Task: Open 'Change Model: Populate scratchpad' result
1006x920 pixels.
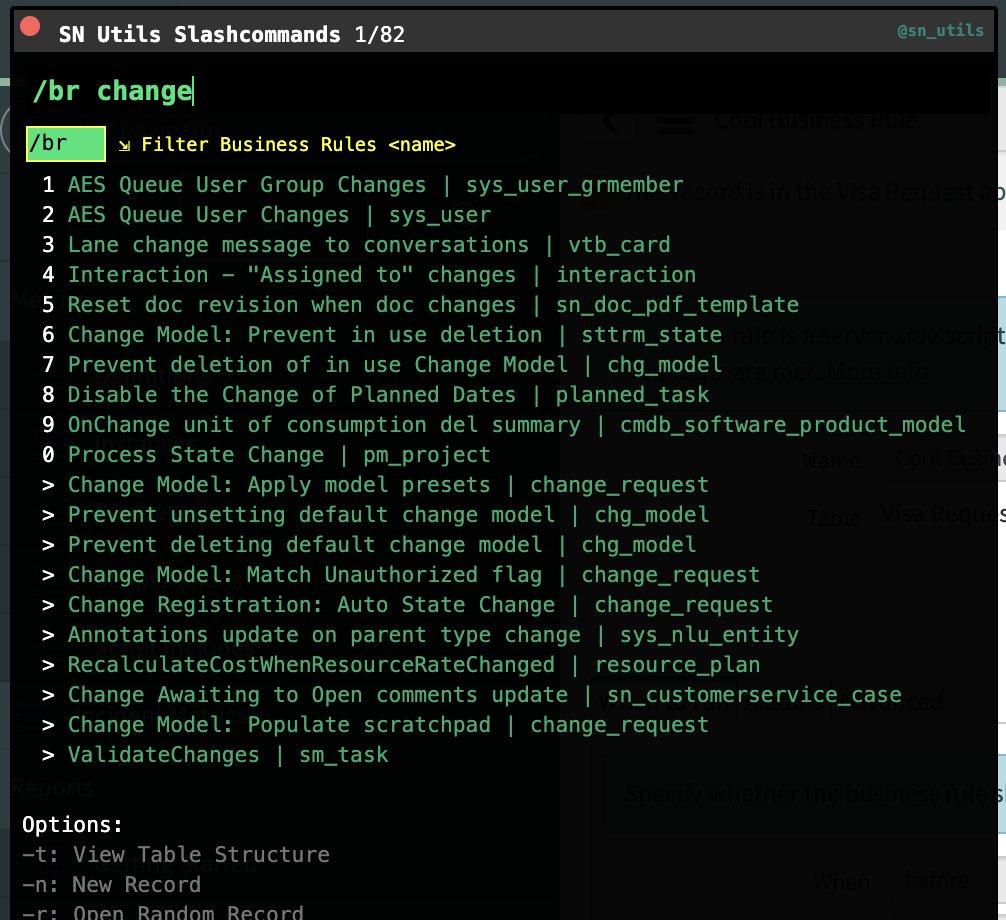Action: (388, 725)
